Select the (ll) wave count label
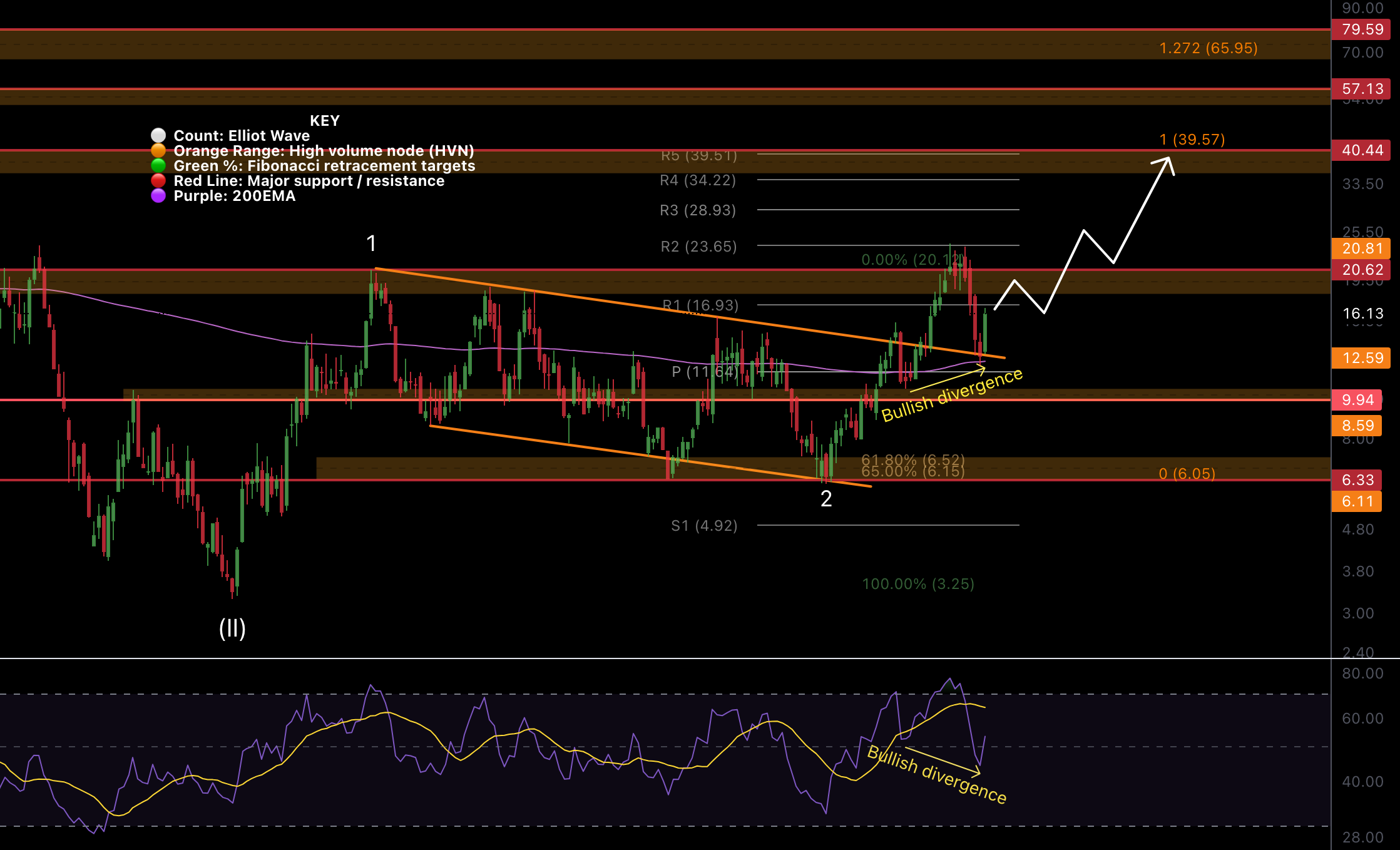 click(232, 630)
